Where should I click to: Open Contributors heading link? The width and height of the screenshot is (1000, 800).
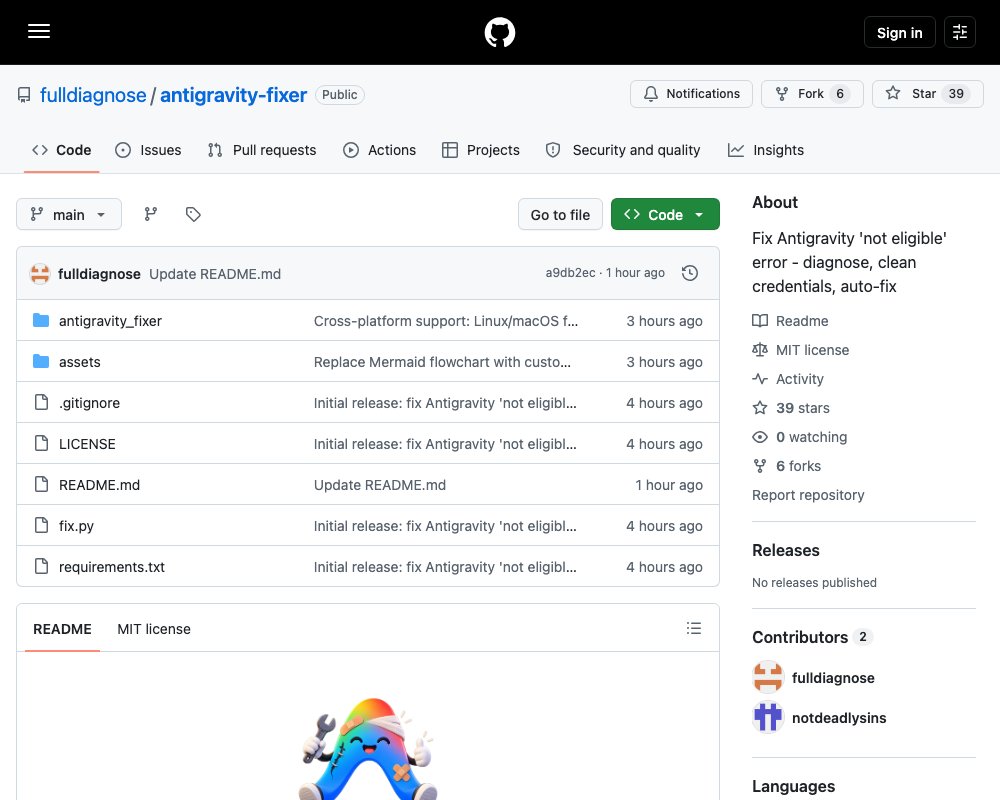point(812,637)
